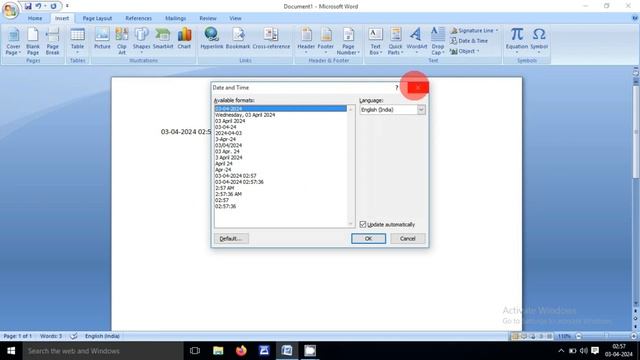Click the Redo icon in Quick Access toolbar
The image size is (640, 360).
53,6
